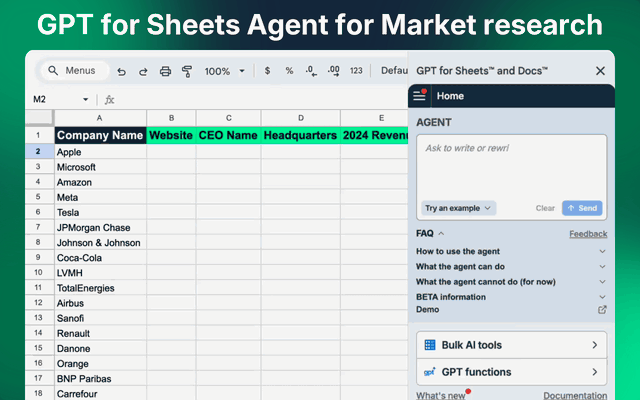Screen dimensions: 640x400
Task: Select column C header
Action: click(x=229, y=118)
